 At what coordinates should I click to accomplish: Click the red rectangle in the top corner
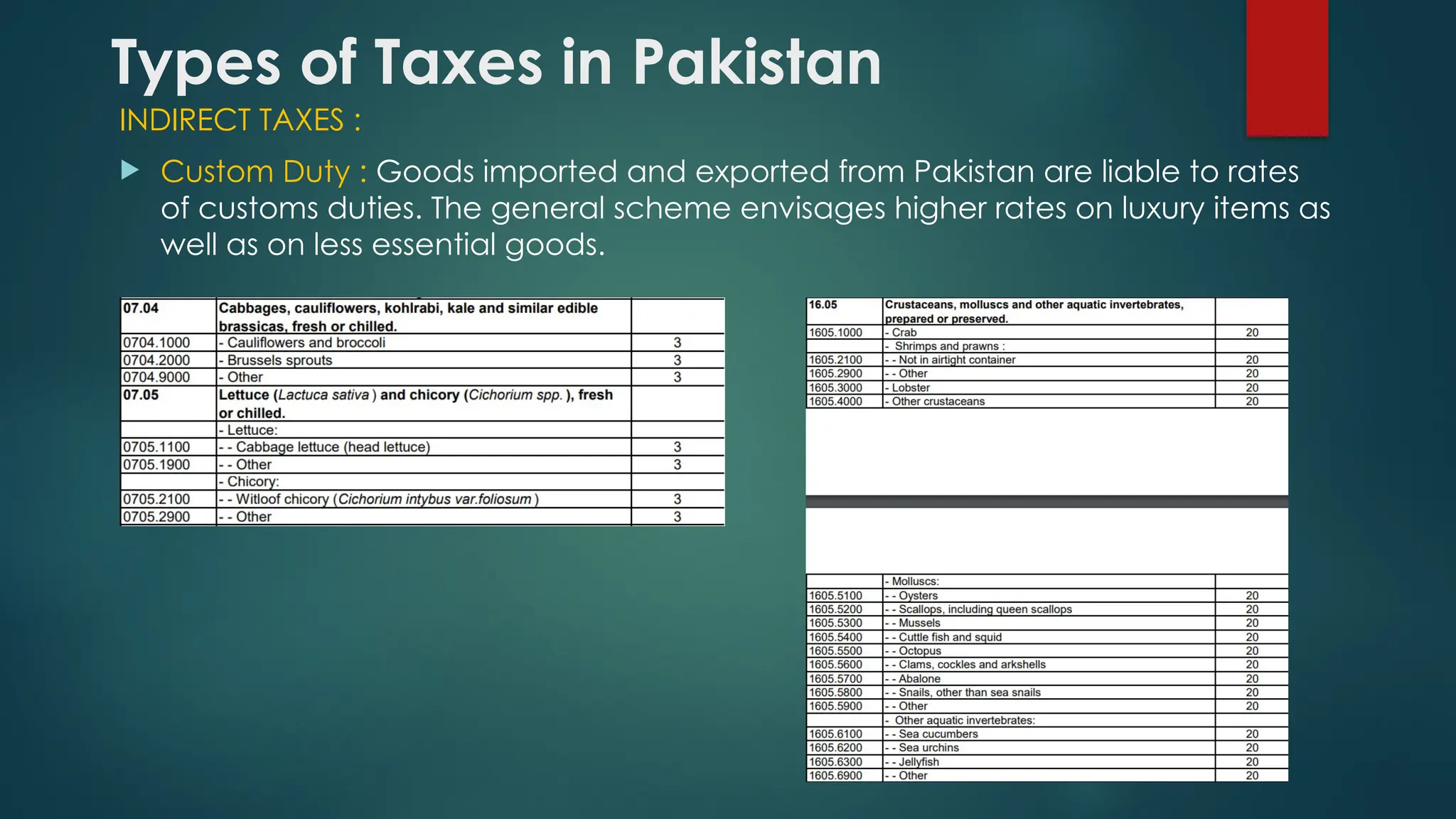(x=1287, y=68)
